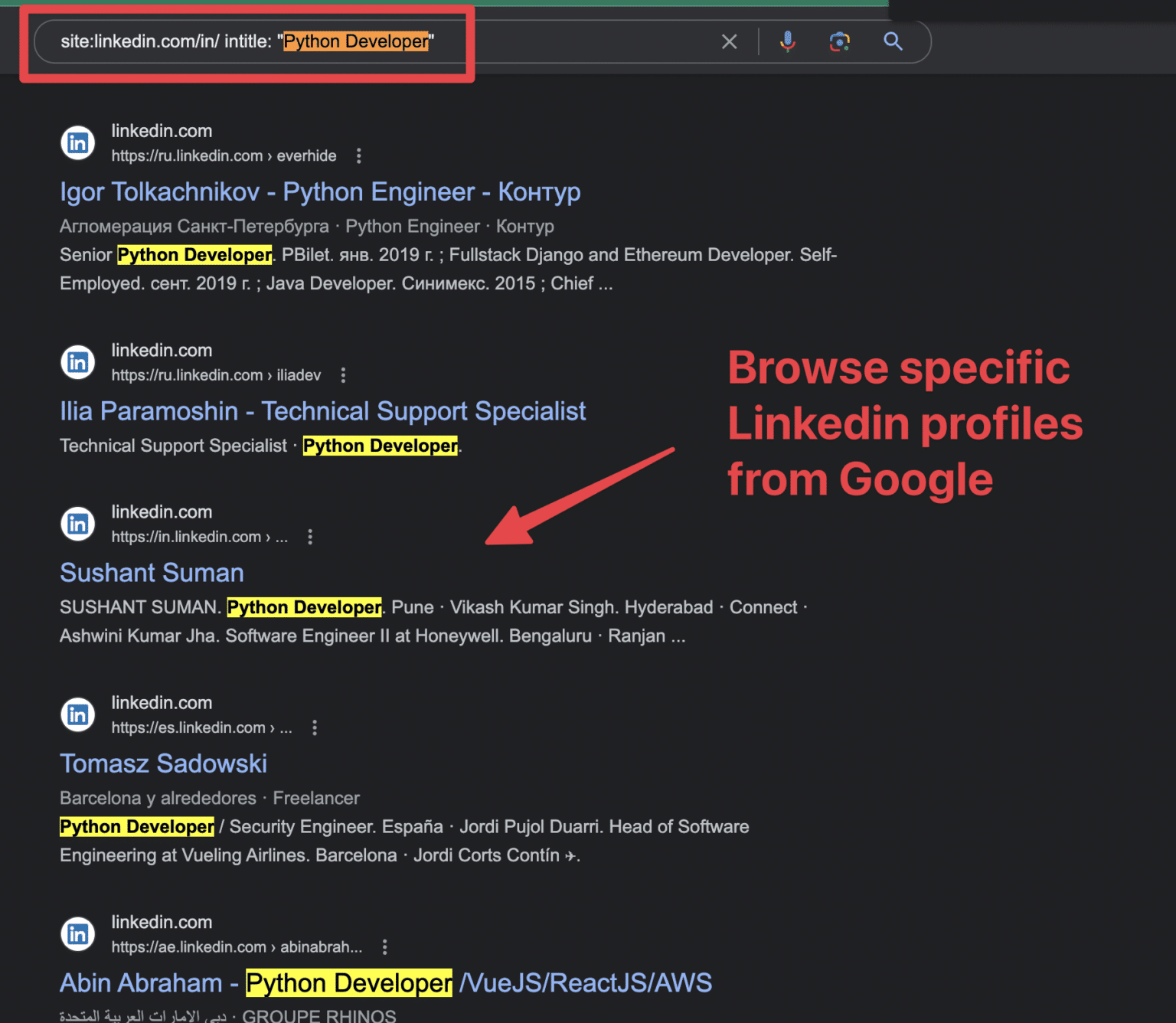Click the LinkedIn icon beside Sushant Suman's result
1176x1023 pixels.
point(77,524)
